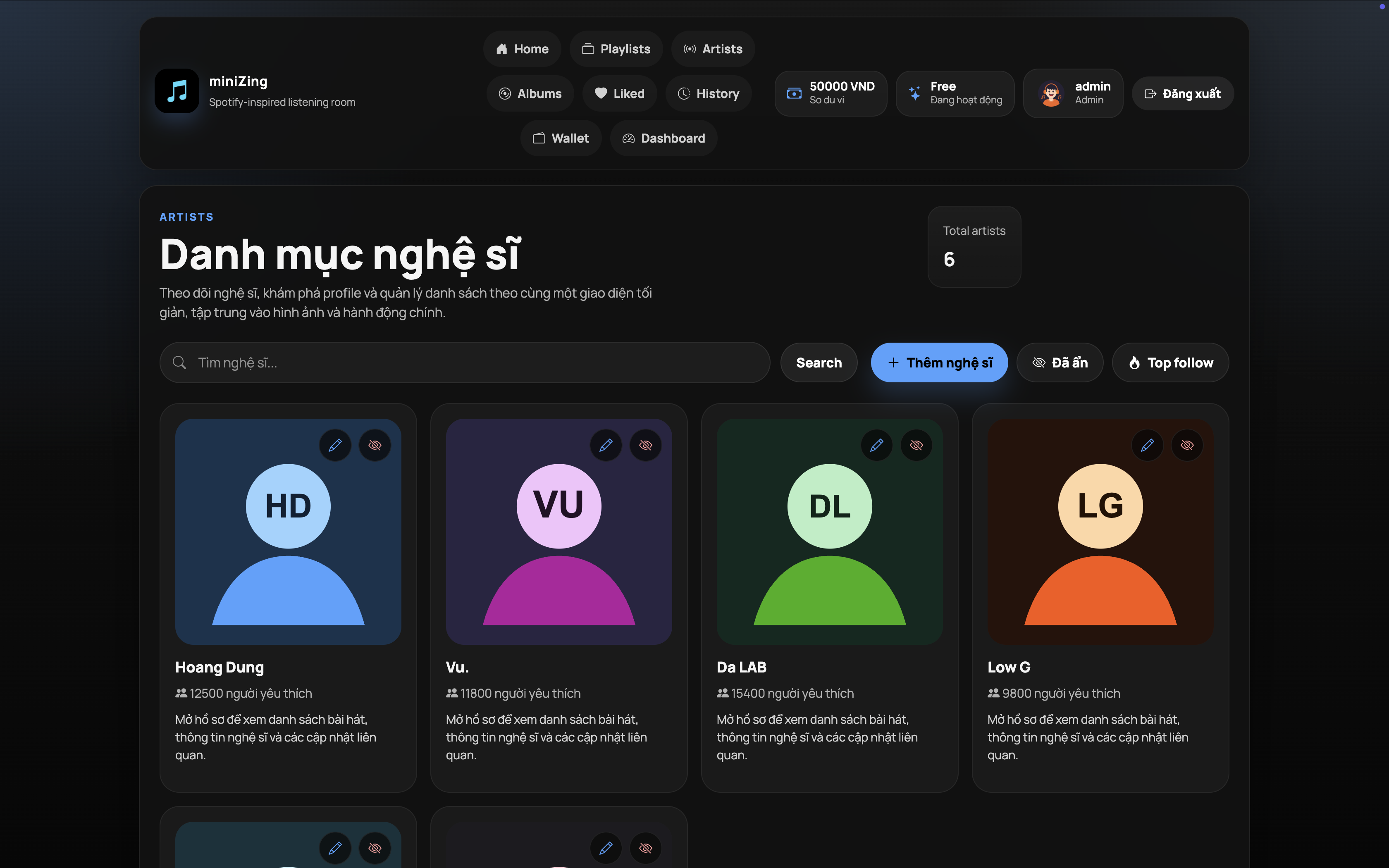Edit Vu. artist with pencil icon

click(x=606, y=445)
